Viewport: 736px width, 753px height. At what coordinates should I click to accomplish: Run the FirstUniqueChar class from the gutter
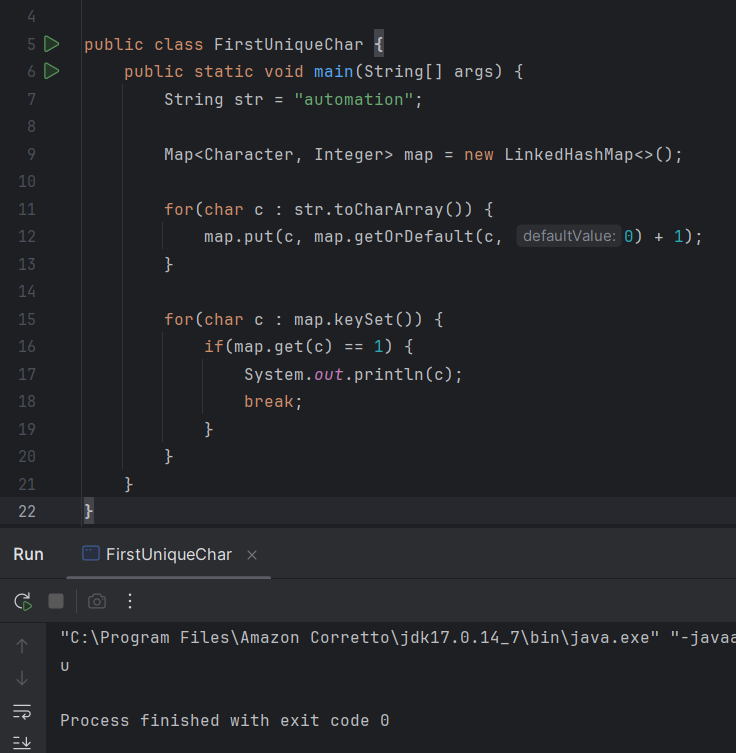point(52,44)
